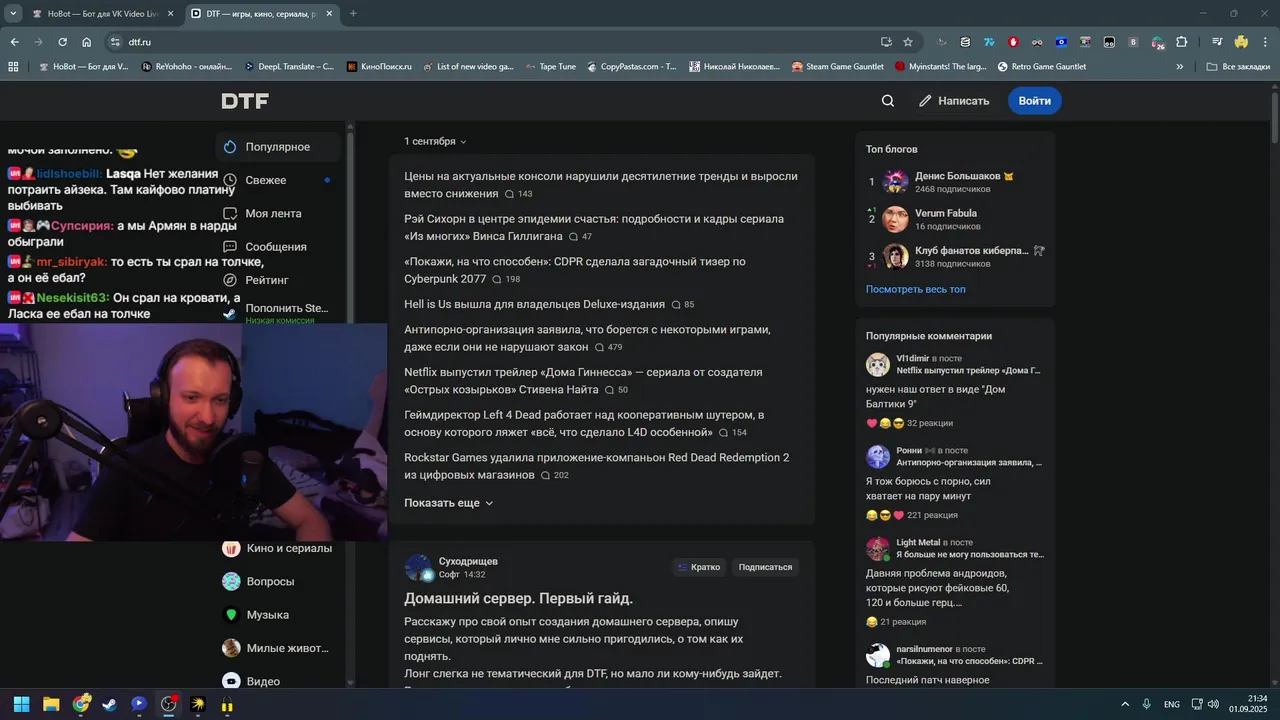Open the Left 4 Dead game director news

(x=584, y=423)
